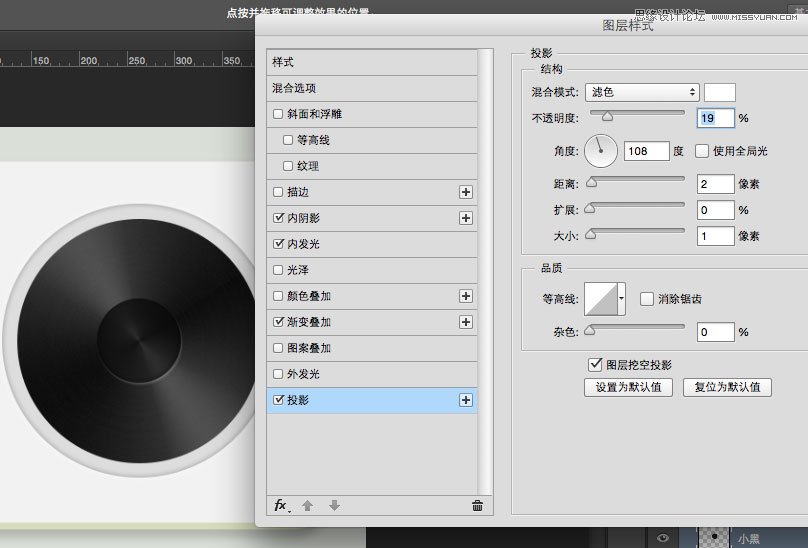Viewport: 808px width, 548px height.
Task: Click the 设置为默认值 button
Action: click(x=628, y=387)
